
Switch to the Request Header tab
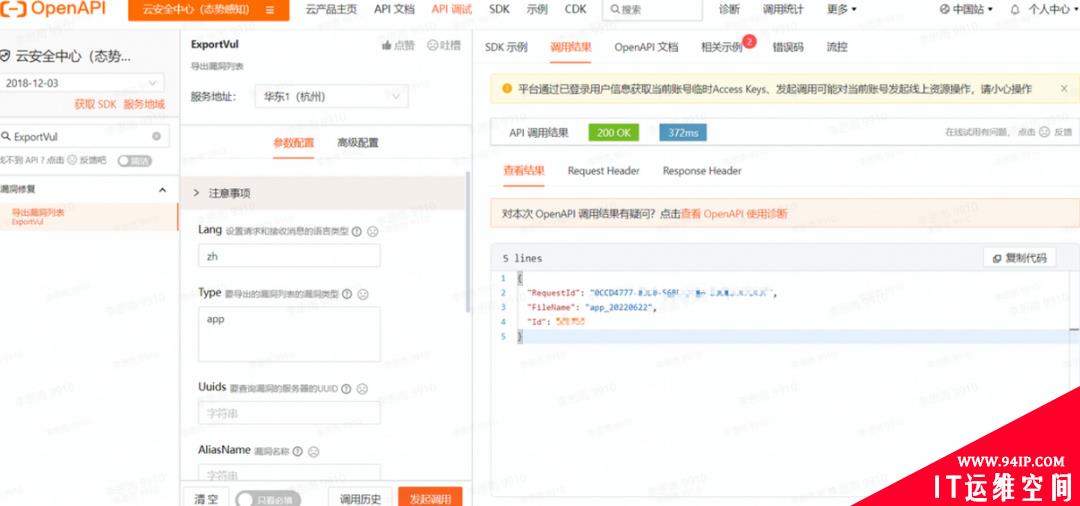point(603,171)
